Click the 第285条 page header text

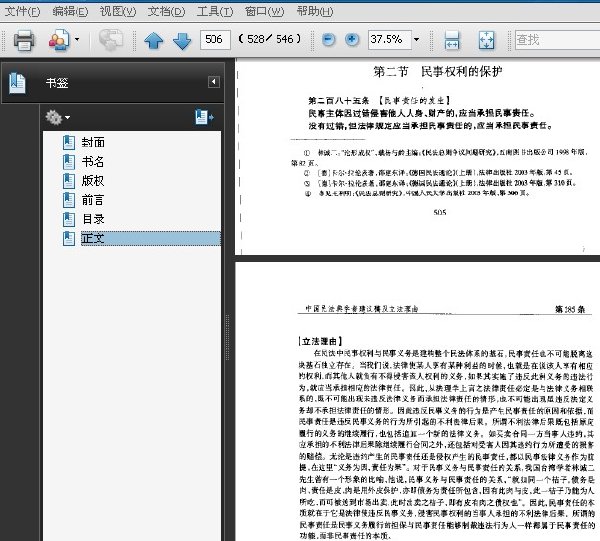pos(570,309)
